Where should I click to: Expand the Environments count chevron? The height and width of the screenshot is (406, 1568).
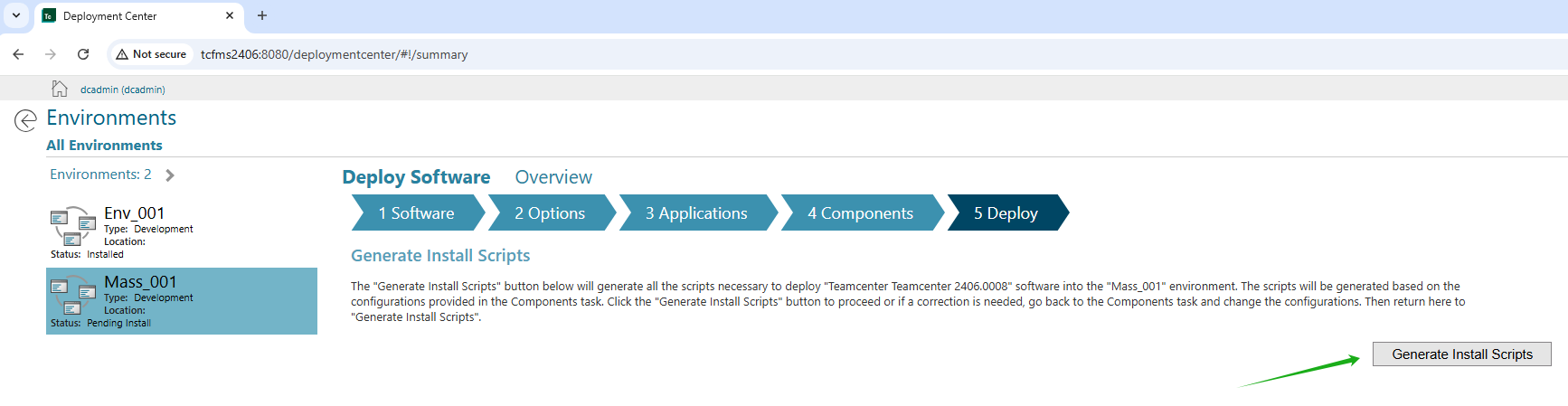click(x=170, y=175)
